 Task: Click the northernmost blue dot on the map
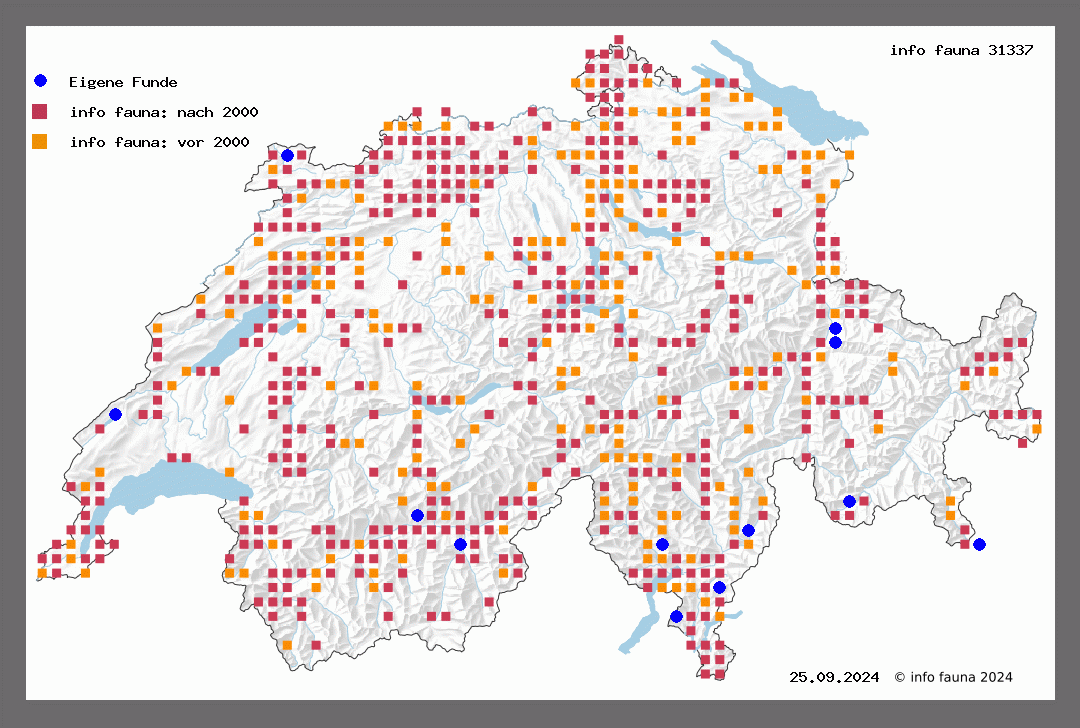click(287, 155)
